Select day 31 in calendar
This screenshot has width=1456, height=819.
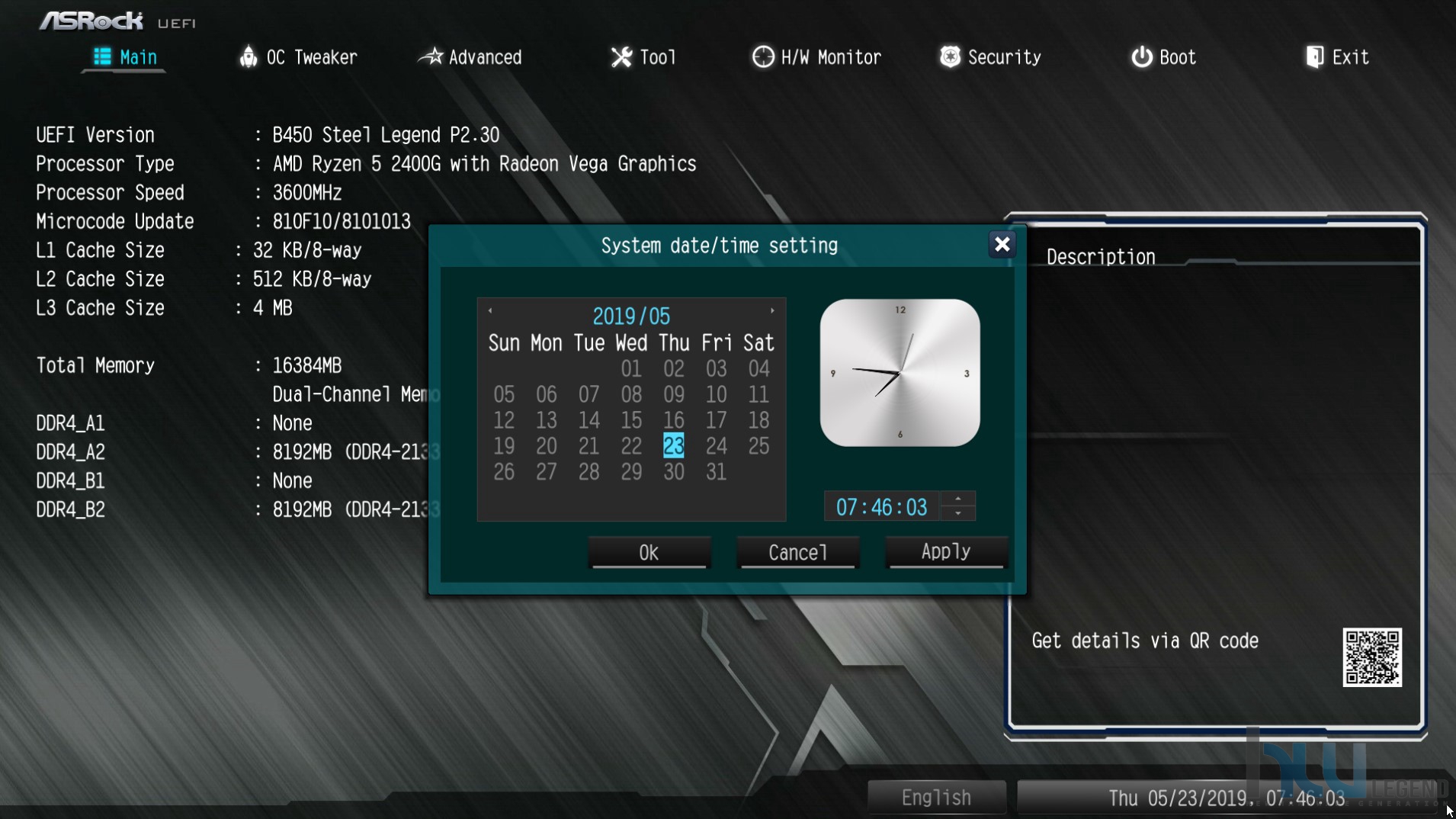pos(716,472)
